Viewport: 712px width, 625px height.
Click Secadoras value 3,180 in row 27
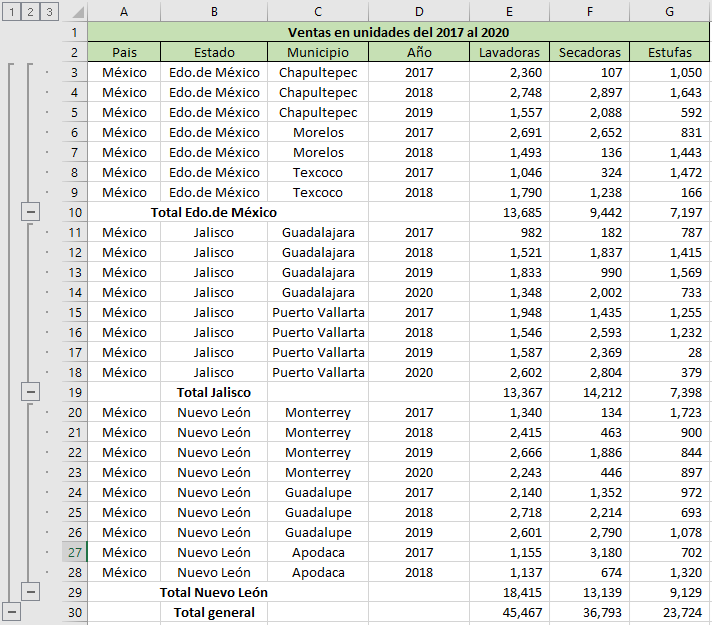click(589, 552)
